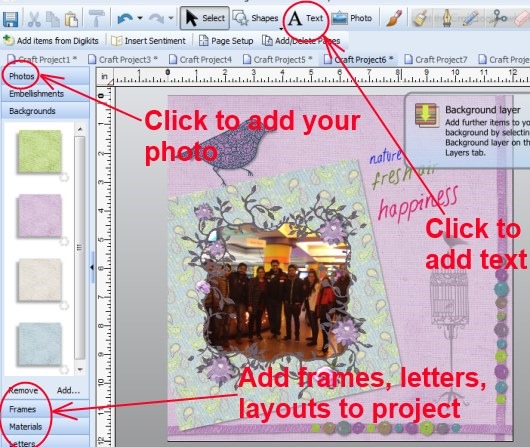Select the Format Painter roller icon
530x447 pixels.
96,18
